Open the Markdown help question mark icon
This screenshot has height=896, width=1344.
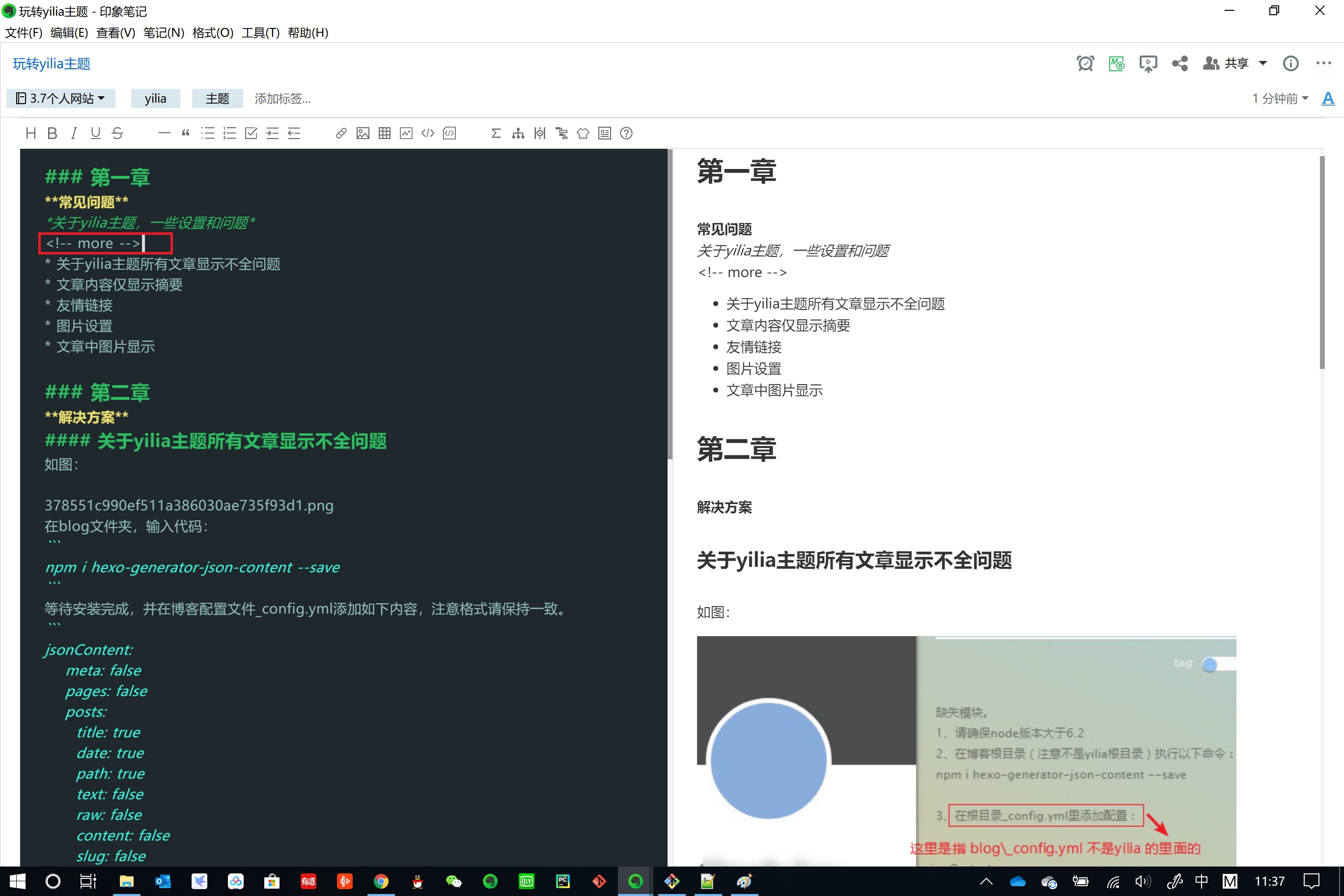pyautogui.click(x=626, y=133)
